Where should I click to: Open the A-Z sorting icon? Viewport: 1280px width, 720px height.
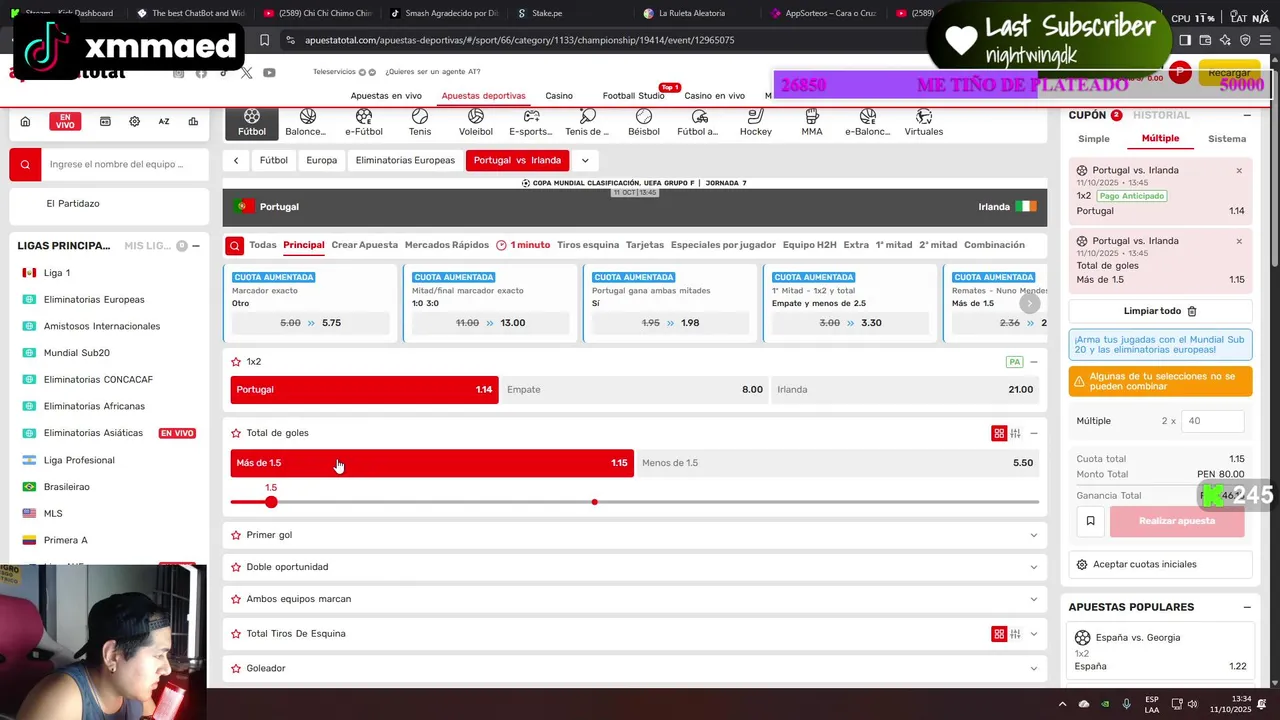164,122
